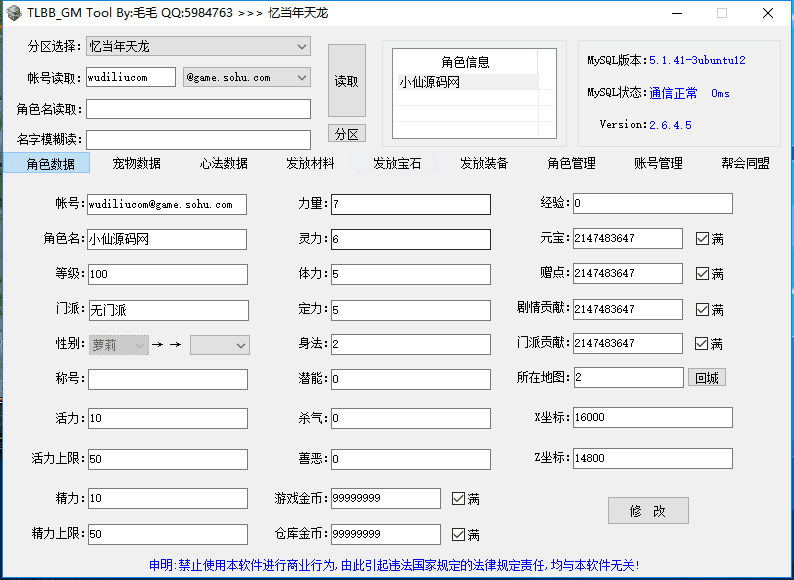Click the 精力上限 input field
This screenshot has width=794, height=580.
168,534
